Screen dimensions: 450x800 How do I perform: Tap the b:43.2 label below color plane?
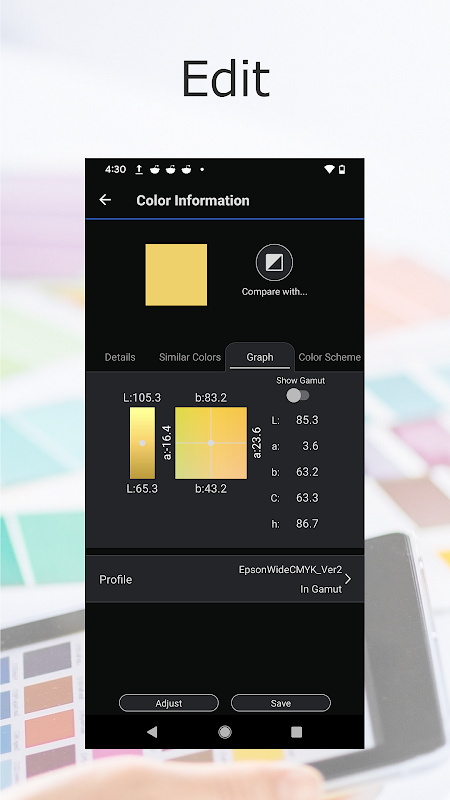click(x=211, y=489)
